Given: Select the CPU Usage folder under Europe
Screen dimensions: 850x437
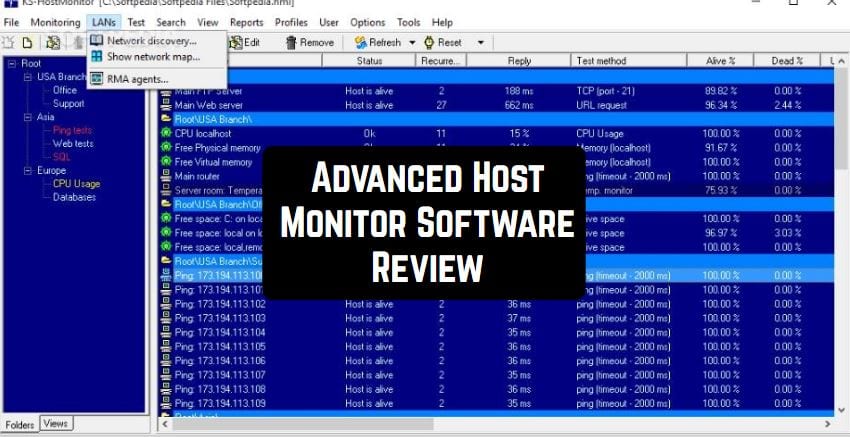Looking at the screenshot, I should tap(76, 184).
